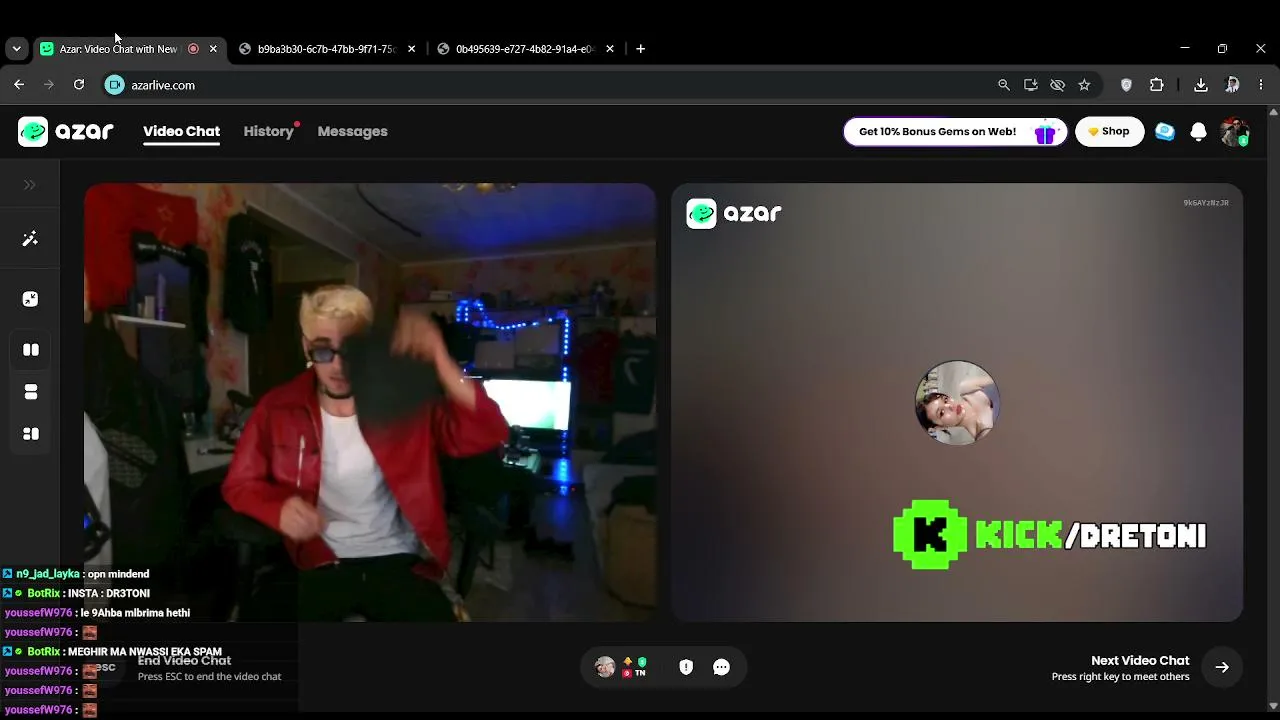Click the install app icon
The image size is (1280, 720).
click(1031, 85)
